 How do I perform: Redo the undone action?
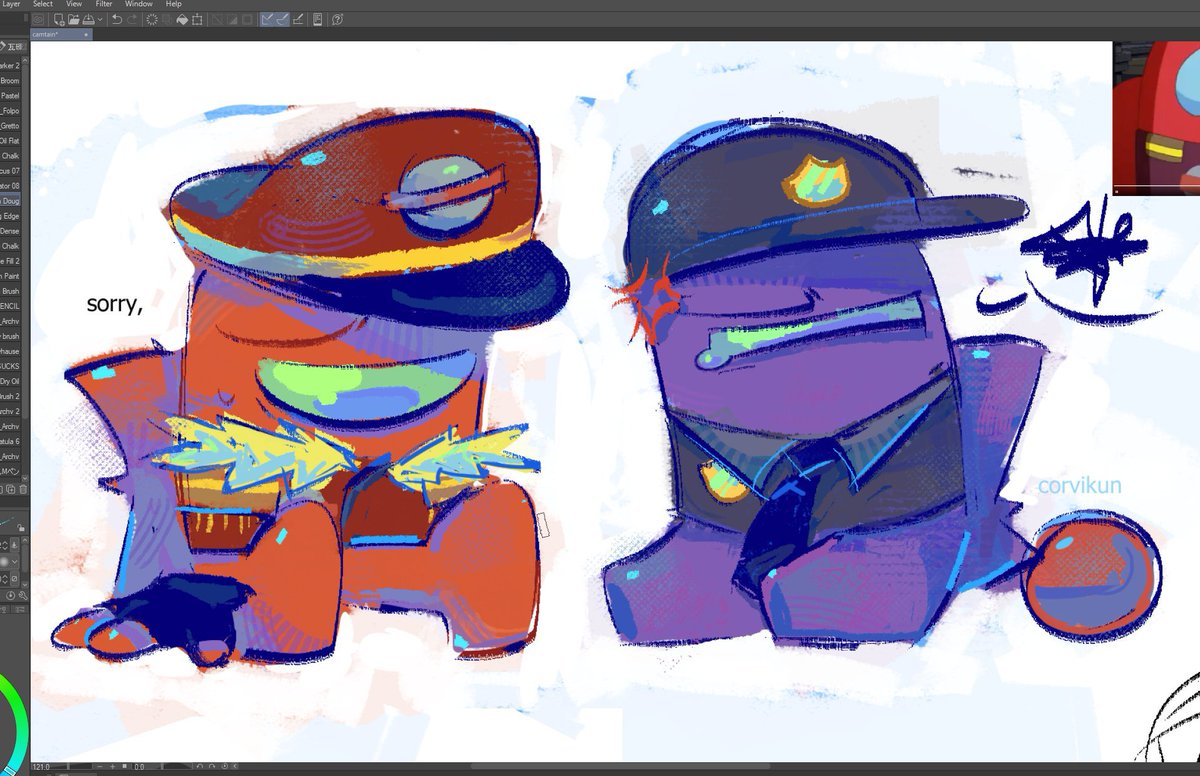pos(132,19)
